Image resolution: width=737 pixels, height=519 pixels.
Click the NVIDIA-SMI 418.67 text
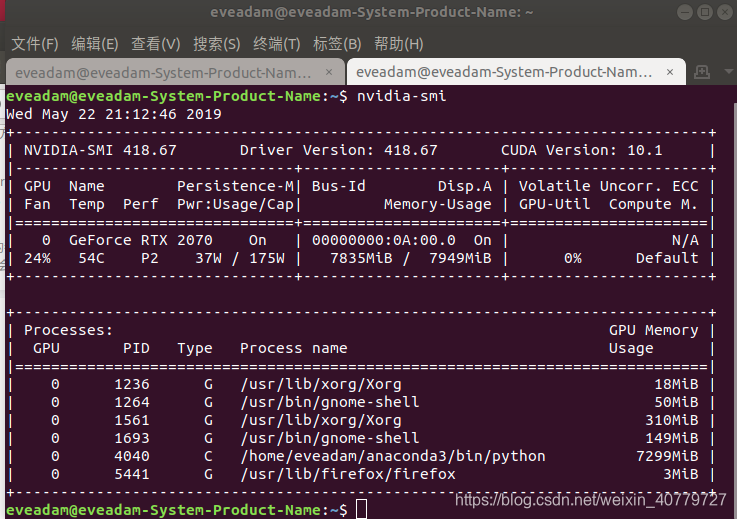point(100,150)
